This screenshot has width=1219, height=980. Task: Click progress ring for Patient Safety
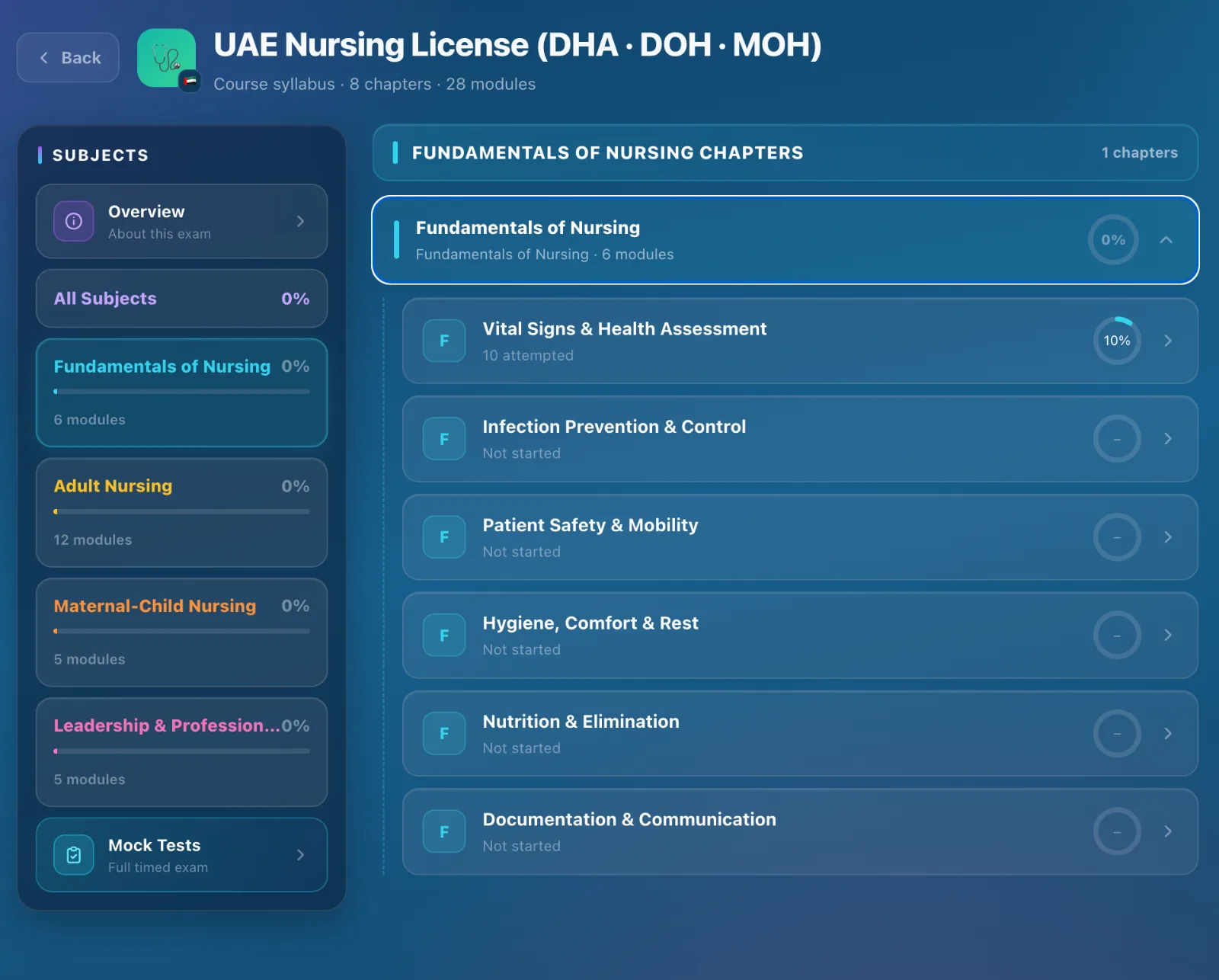1117,537
